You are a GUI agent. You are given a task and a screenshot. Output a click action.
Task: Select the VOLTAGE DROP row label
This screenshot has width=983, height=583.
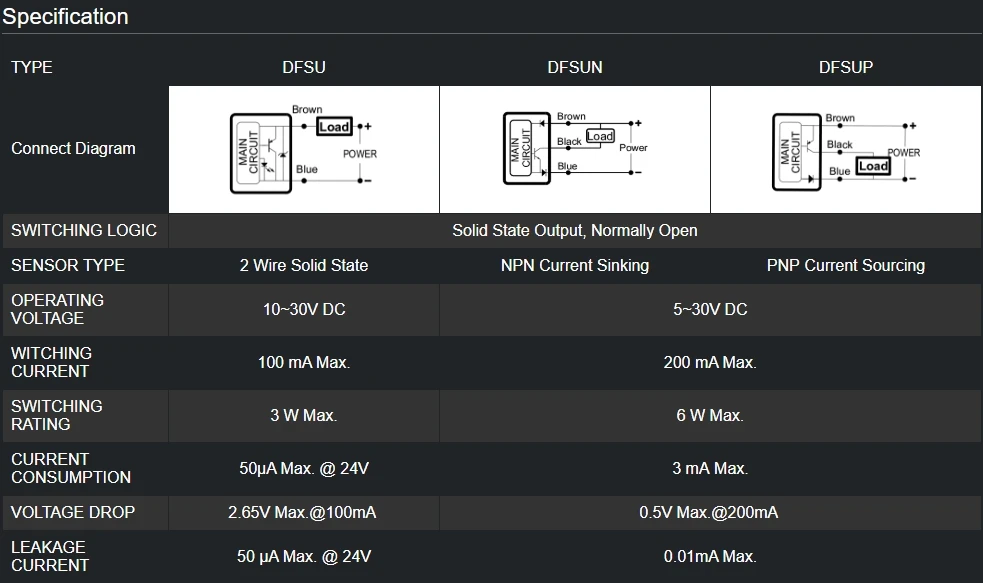[73, 512]
